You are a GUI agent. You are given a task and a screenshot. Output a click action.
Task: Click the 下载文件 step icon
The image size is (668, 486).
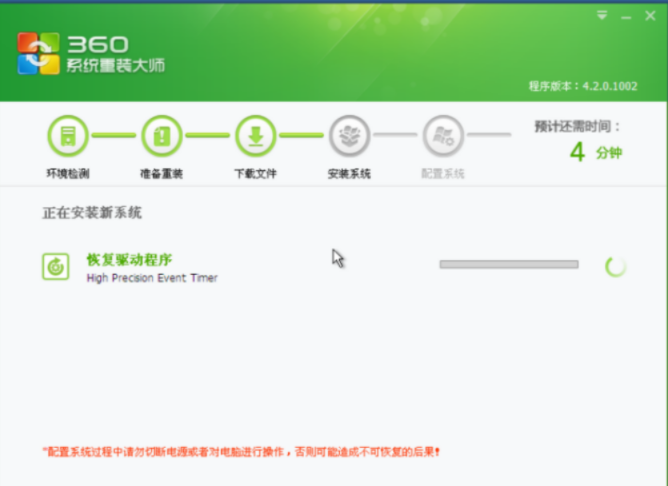click(x=256, y=136)
